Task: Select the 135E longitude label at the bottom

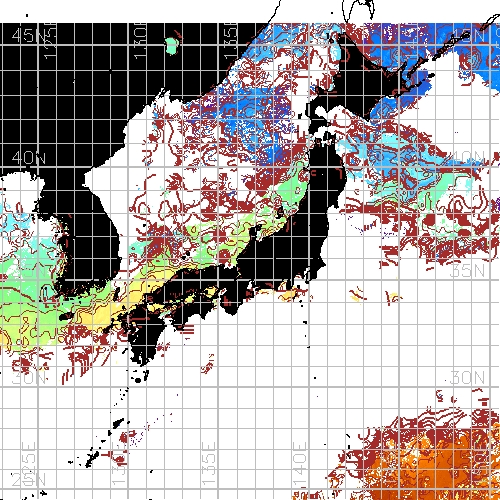Action: point(209,464)
